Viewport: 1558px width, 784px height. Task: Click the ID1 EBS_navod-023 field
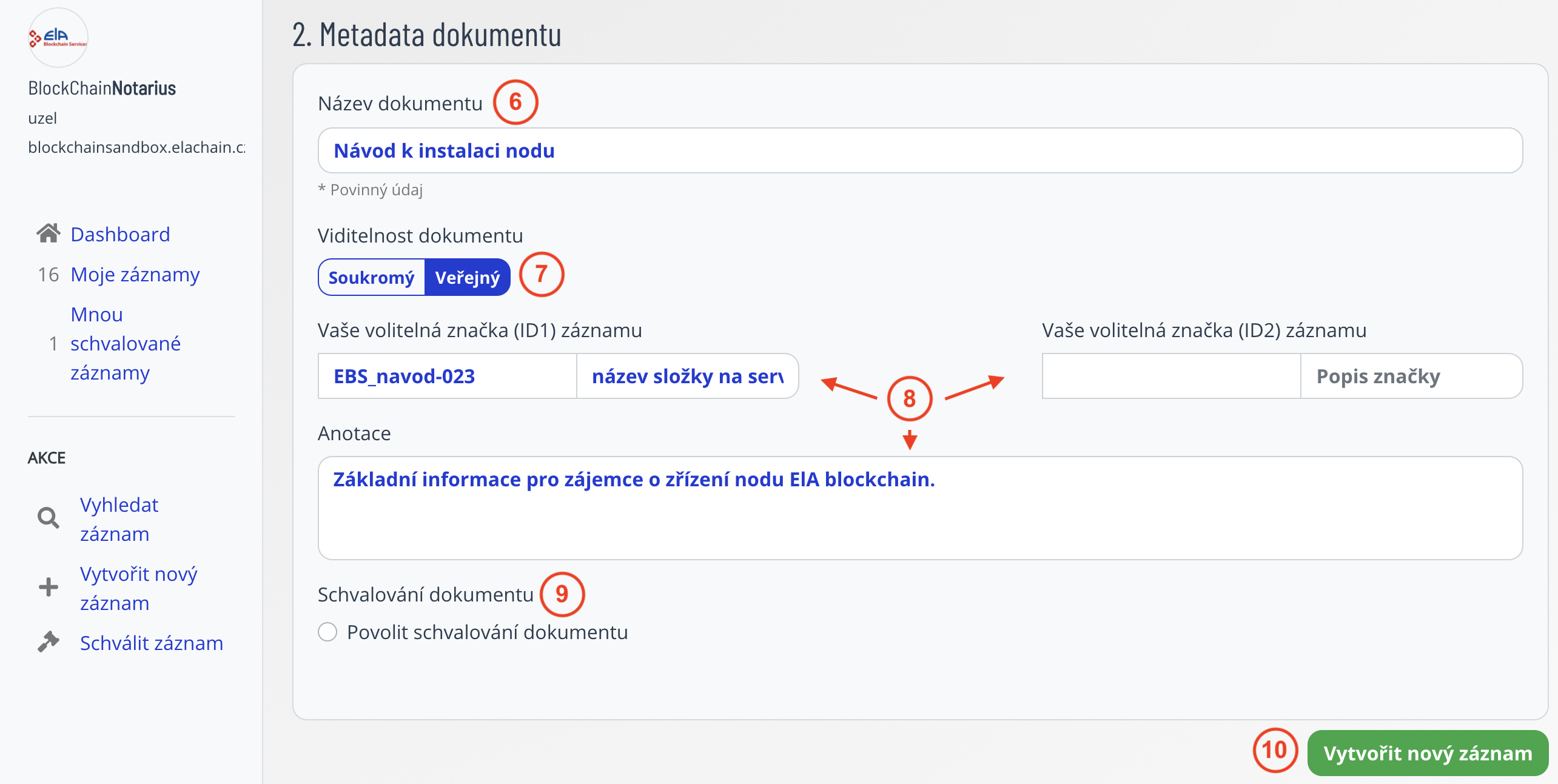447,376
